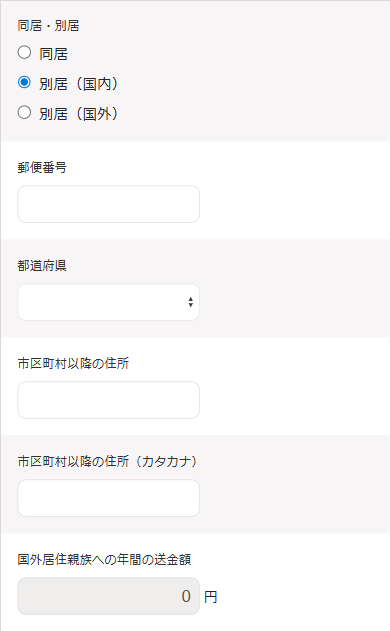
Task: Click the 国外居住親族への年間の送金額 label
Action: pos(104,559)
